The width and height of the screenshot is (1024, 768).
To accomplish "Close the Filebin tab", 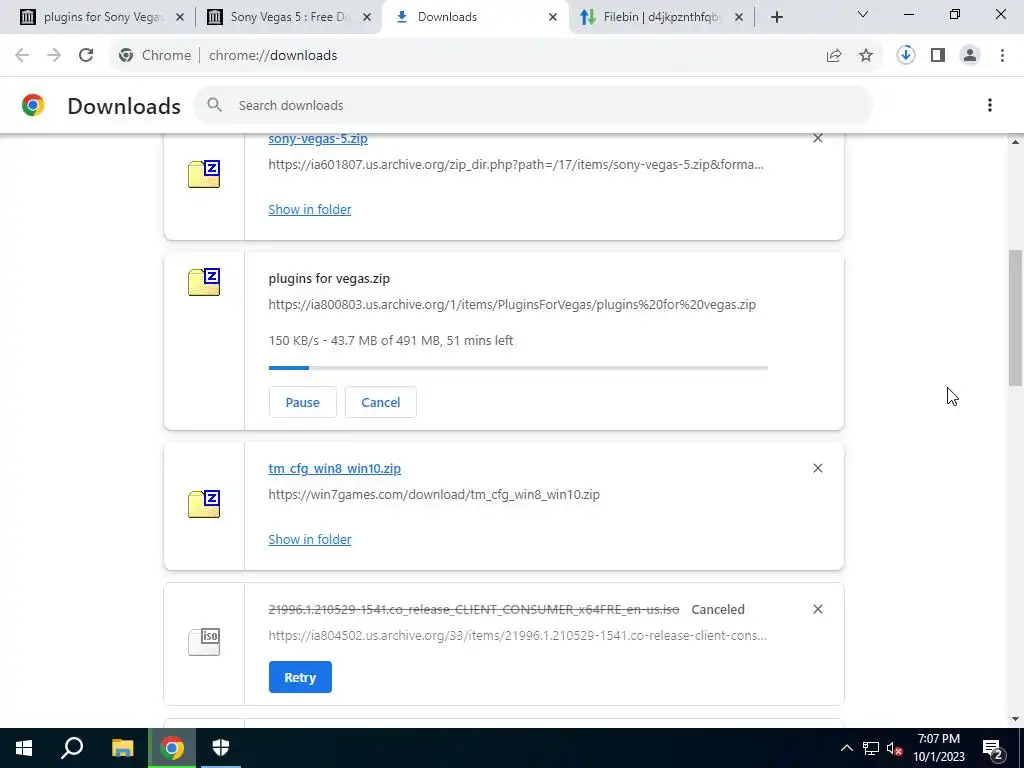I will click(x=739, y=17).
